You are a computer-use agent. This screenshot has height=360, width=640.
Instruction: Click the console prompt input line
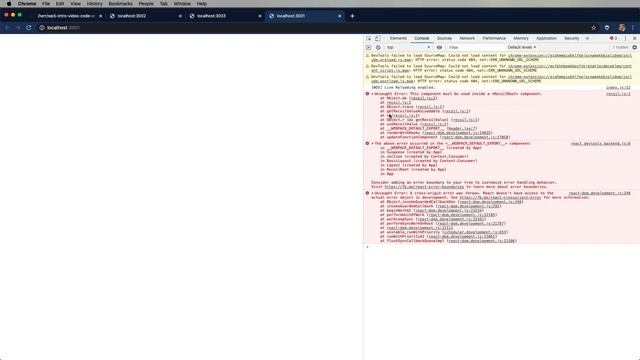tap(502, 247)
